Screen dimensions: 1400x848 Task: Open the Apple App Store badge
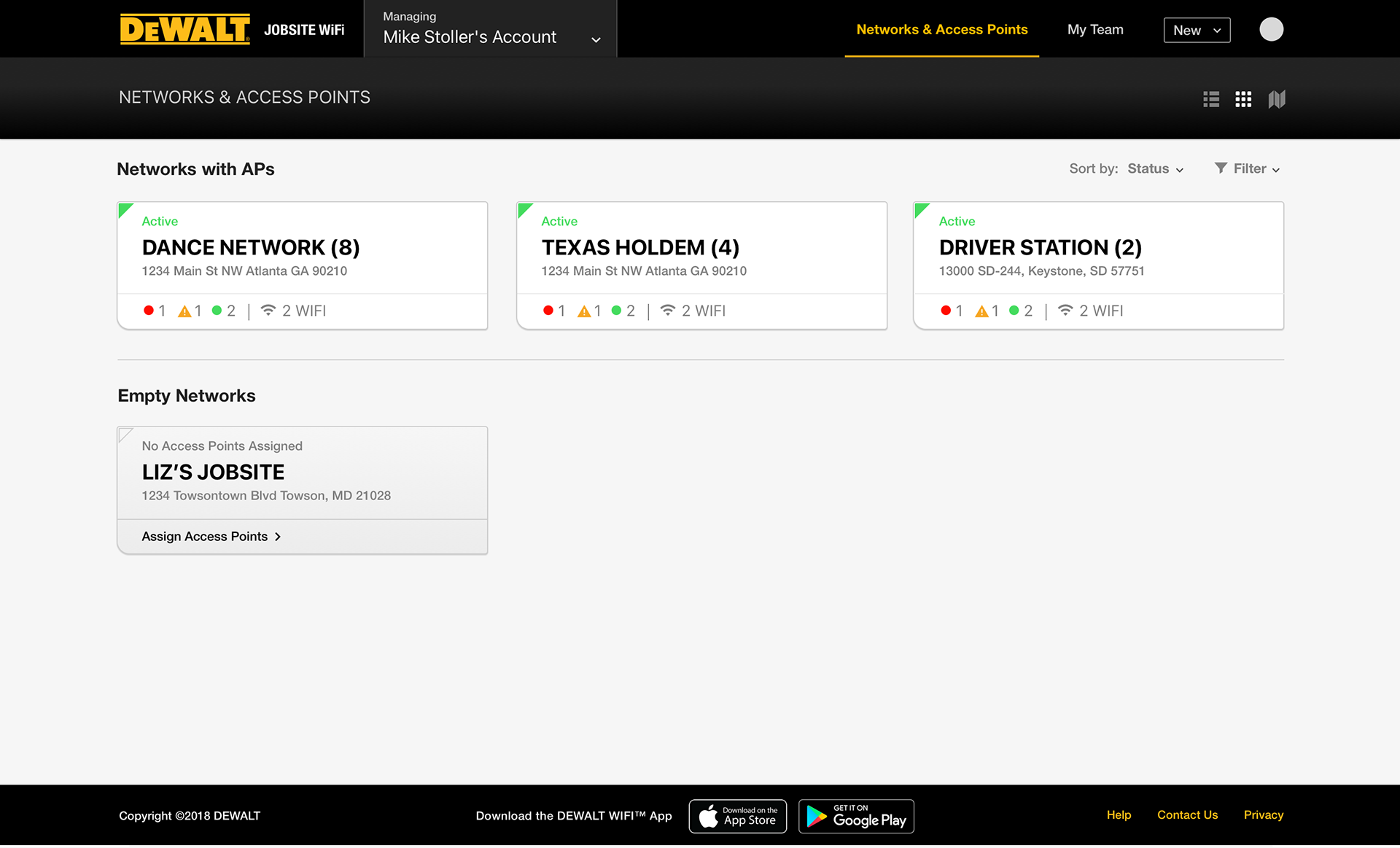[737, 816]
